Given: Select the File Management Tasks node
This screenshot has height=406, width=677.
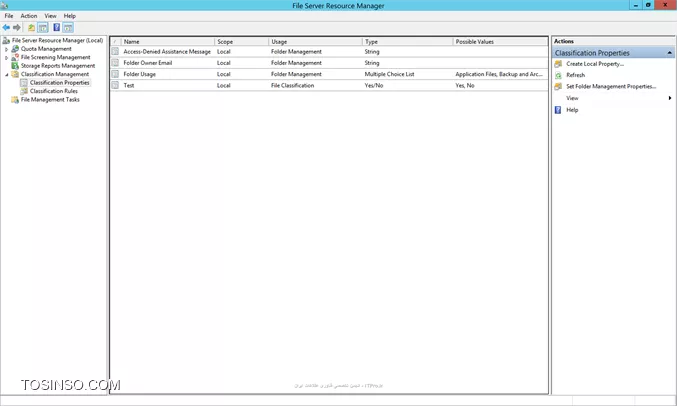Looking at the screenshot, I should (50, 100).
